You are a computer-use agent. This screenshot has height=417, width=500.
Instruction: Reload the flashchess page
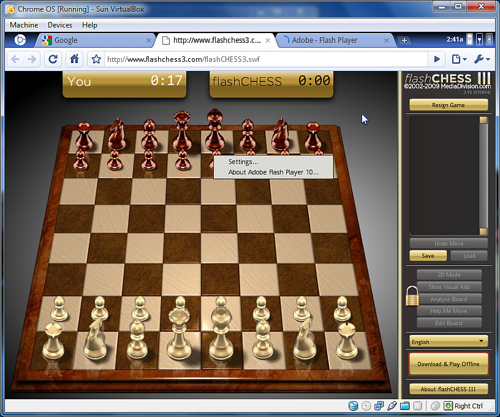tap(53, 59)
